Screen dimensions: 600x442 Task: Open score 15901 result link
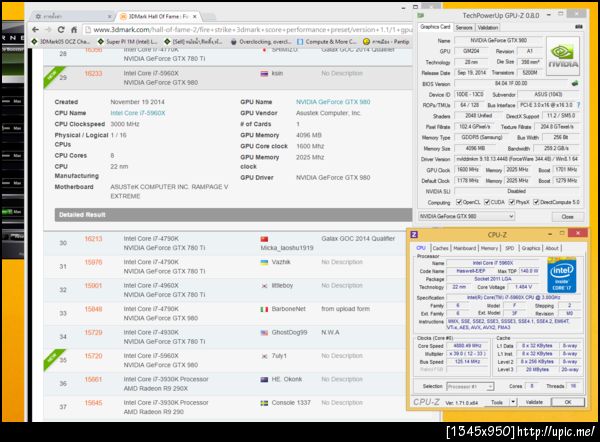[93, 285]
